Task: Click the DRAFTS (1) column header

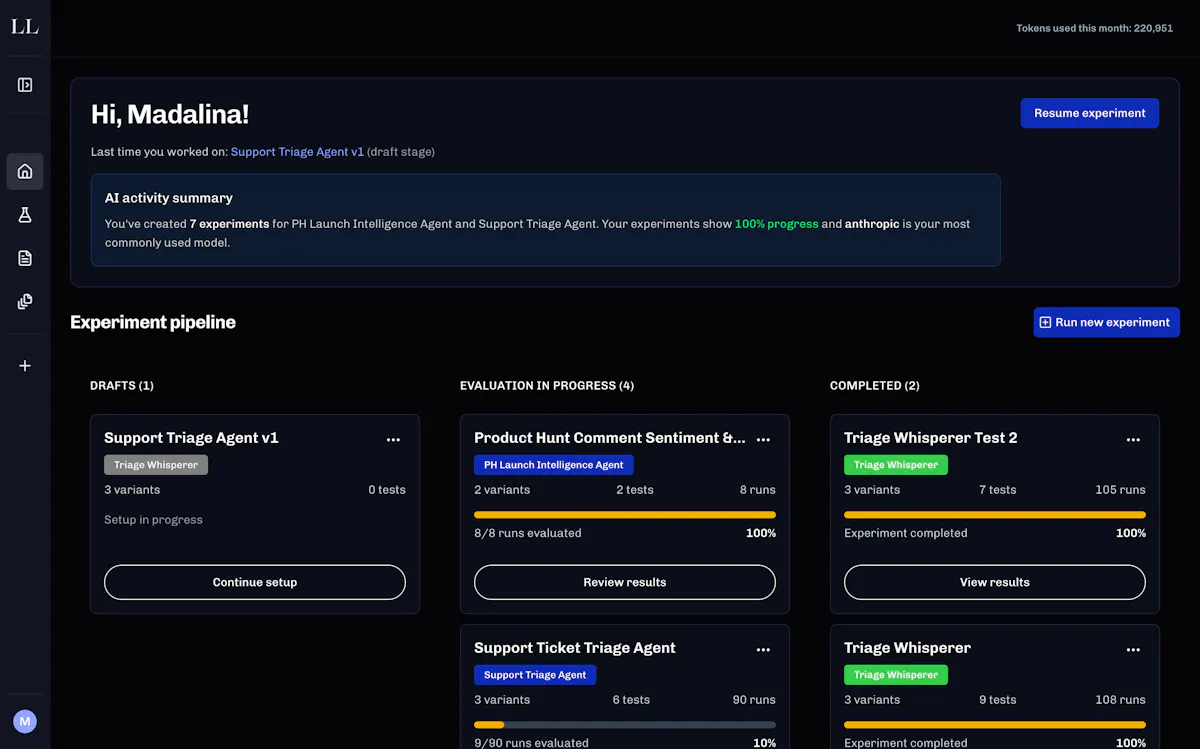Action: click(x=122, y=385)
